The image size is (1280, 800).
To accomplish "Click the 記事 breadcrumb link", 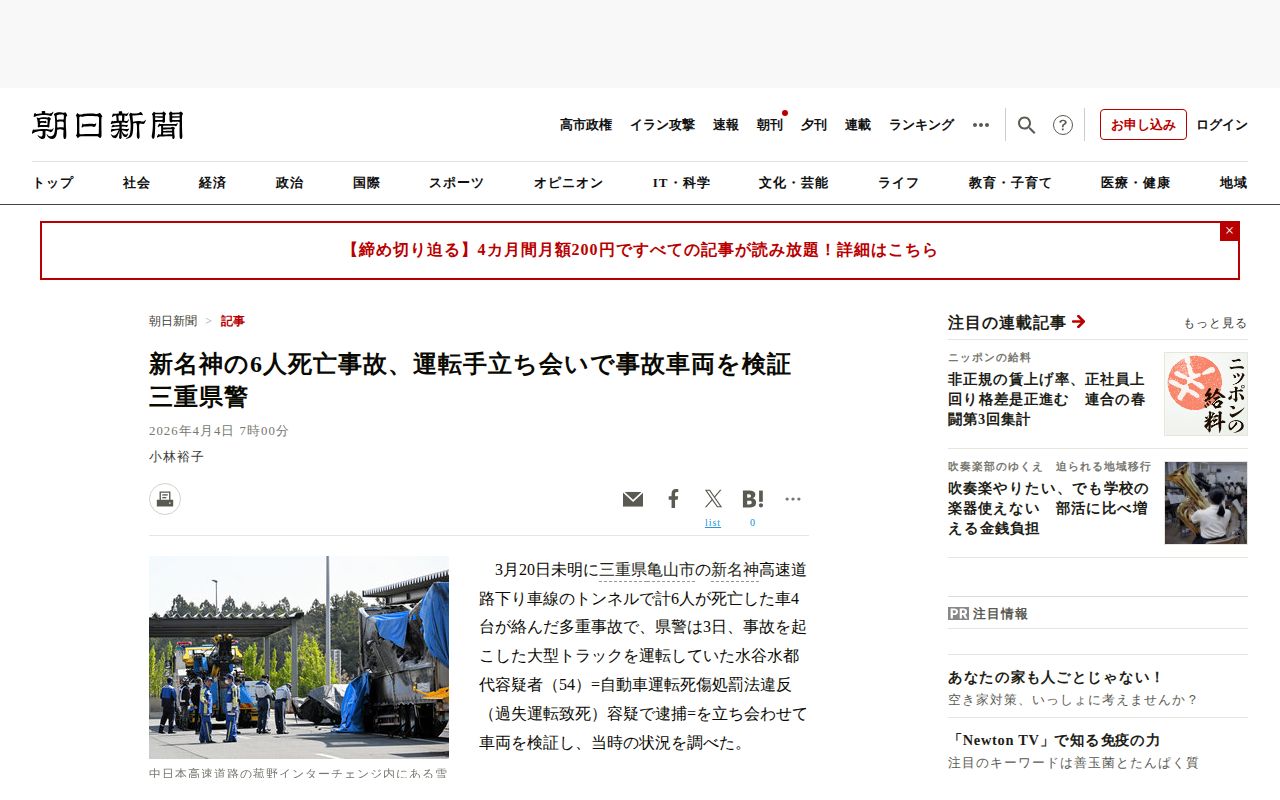I will pyautogui.click(x=233, y=321).
